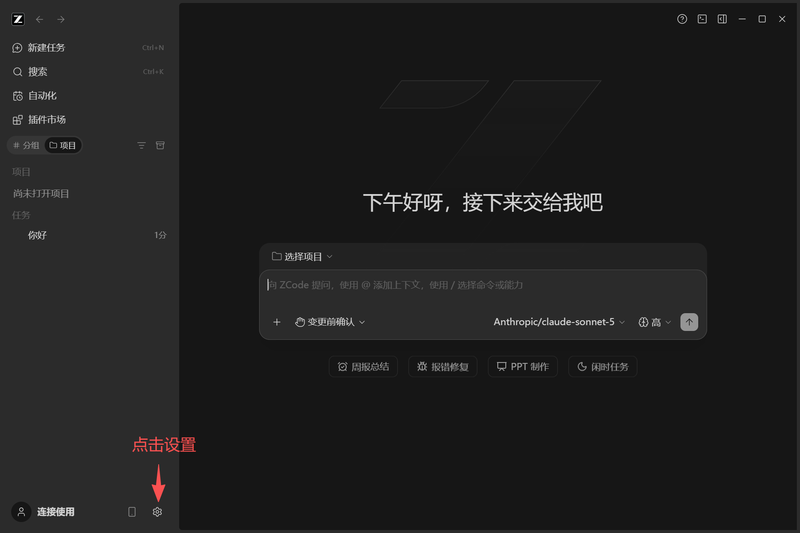This screenshot has height=533, width=800.
Task: Click the plus attachment icon
Action: click(277, 322)
